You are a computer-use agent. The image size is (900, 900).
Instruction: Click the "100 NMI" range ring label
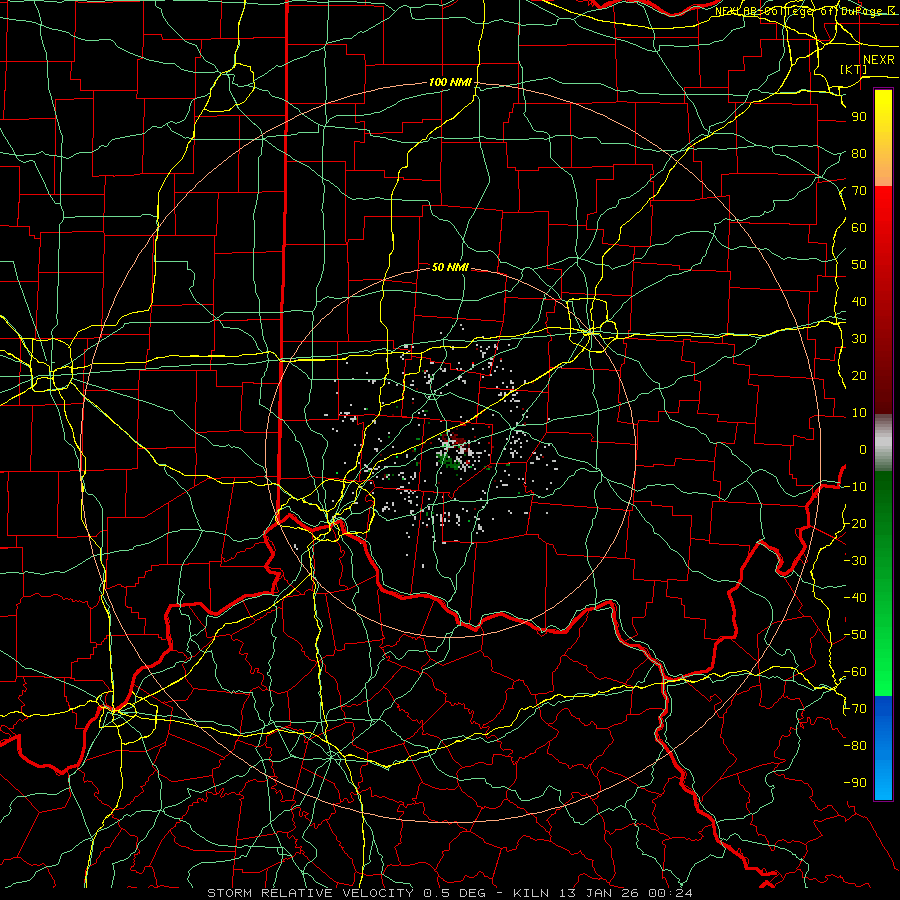[x=450, y=83]
